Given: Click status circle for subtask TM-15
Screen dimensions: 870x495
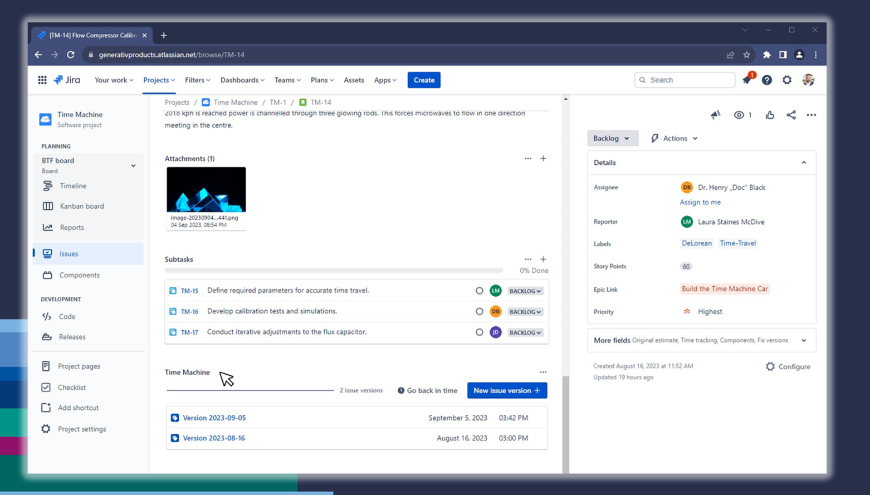Looking at the screenshot, I should (479, 291).
